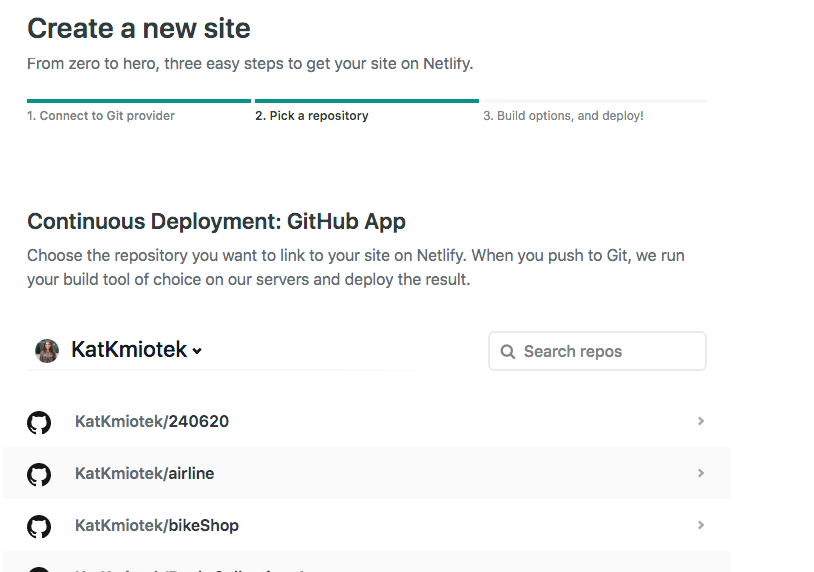
Task: Click the GitHub icon beside KatKmiotek/airline
Action: tap(39, 474)
